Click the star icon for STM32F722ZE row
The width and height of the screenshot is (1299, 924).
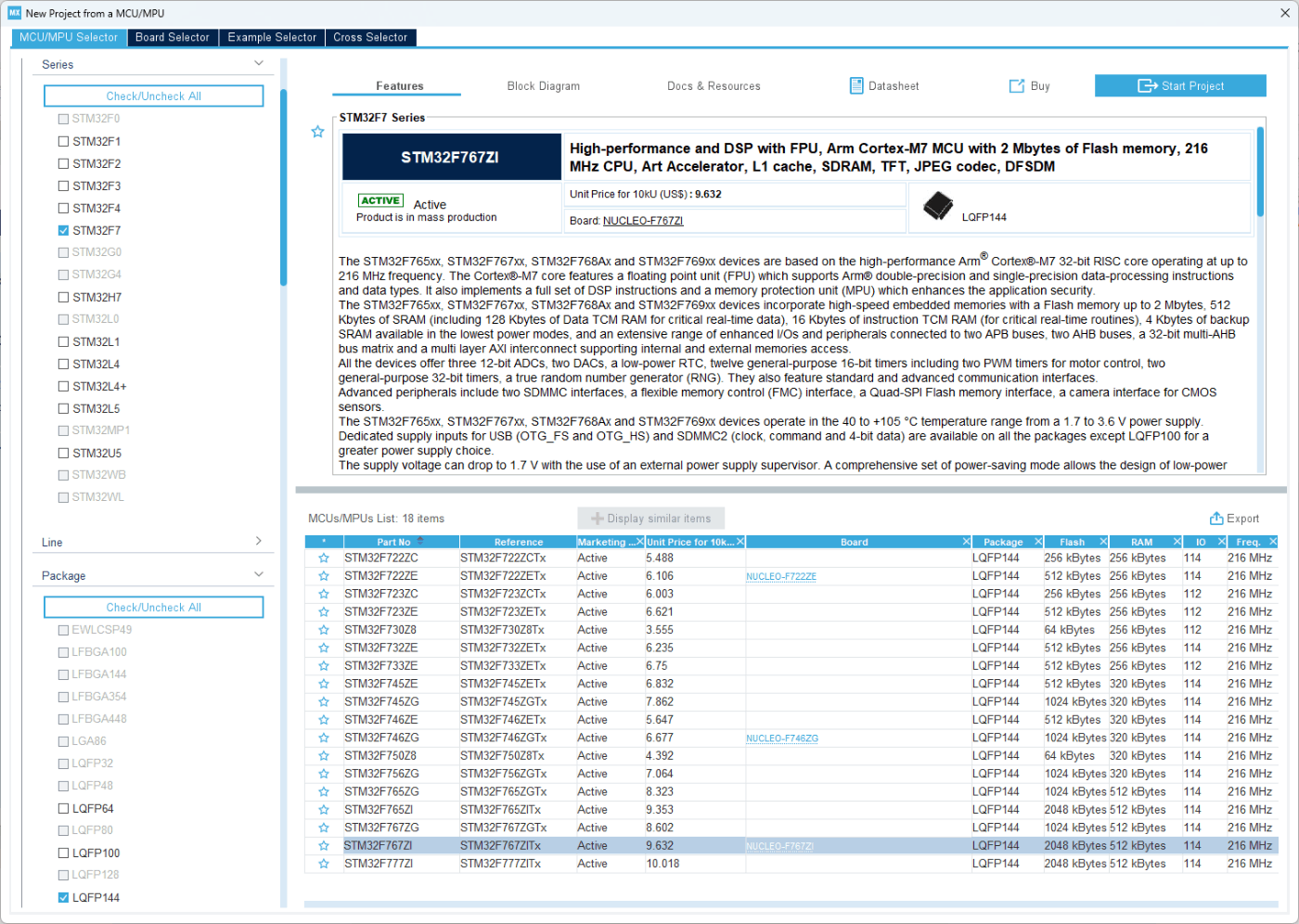coord(324,576)
